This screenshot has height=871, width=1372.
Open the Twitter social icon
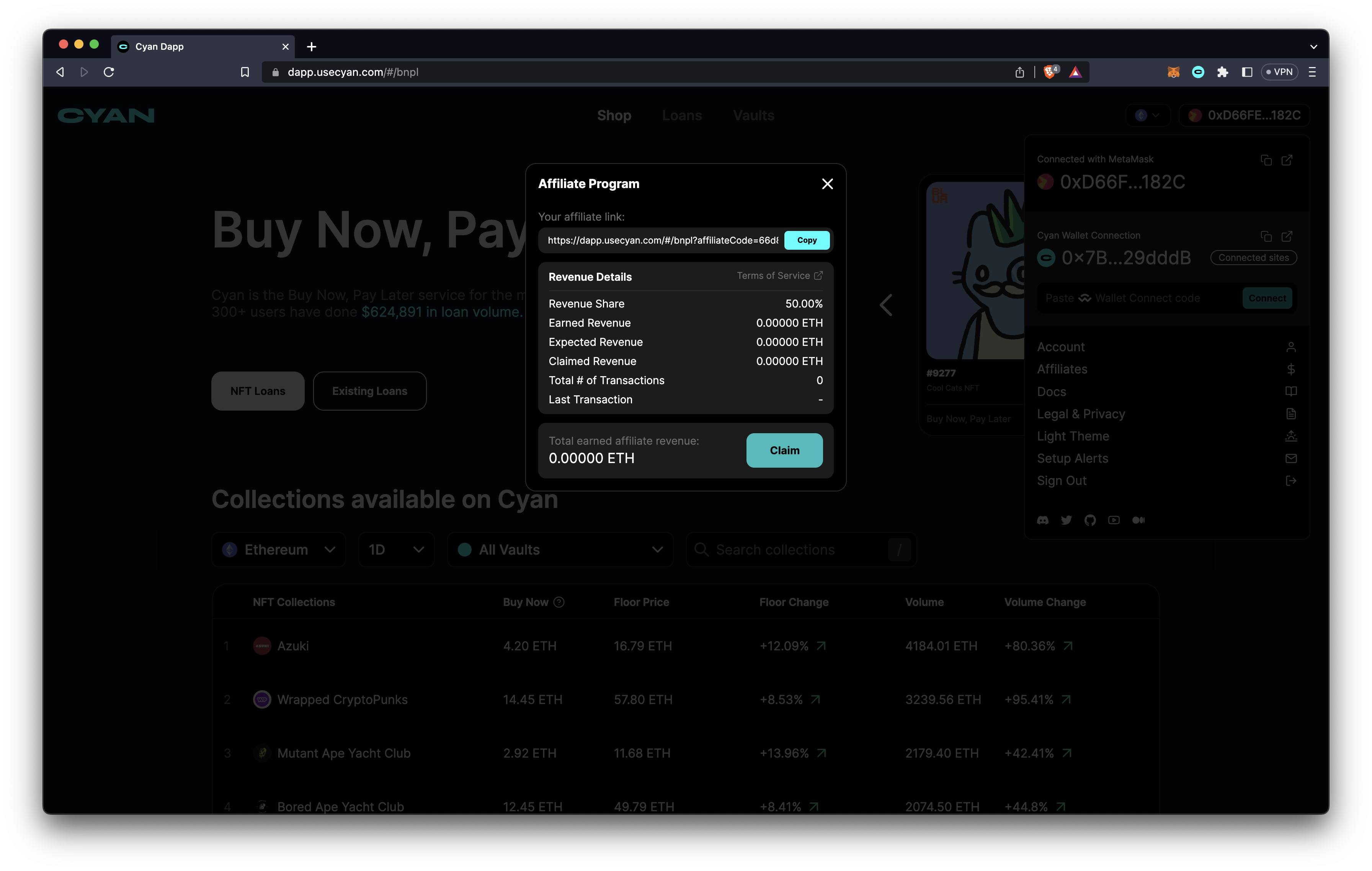pyautogui.click(x=1066, y=520)
